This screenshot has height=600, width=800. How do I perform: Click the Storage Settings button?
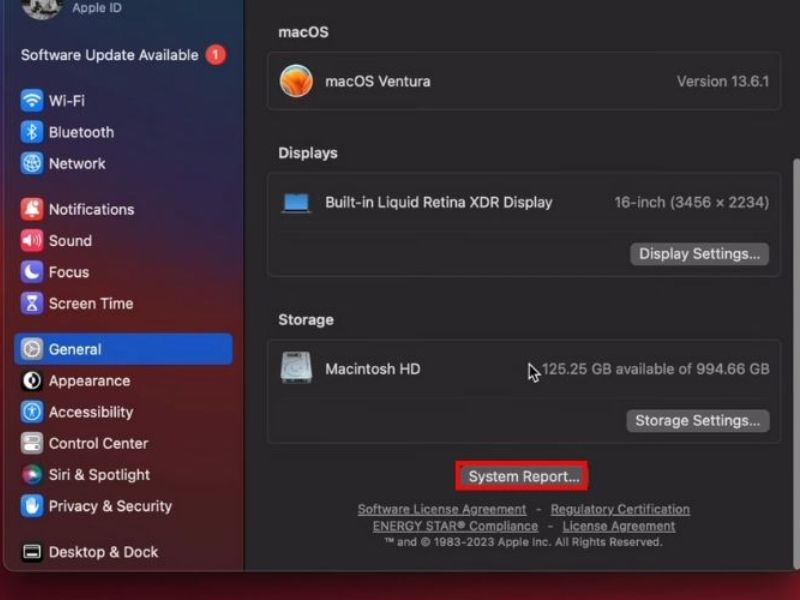tap(697, 420)
